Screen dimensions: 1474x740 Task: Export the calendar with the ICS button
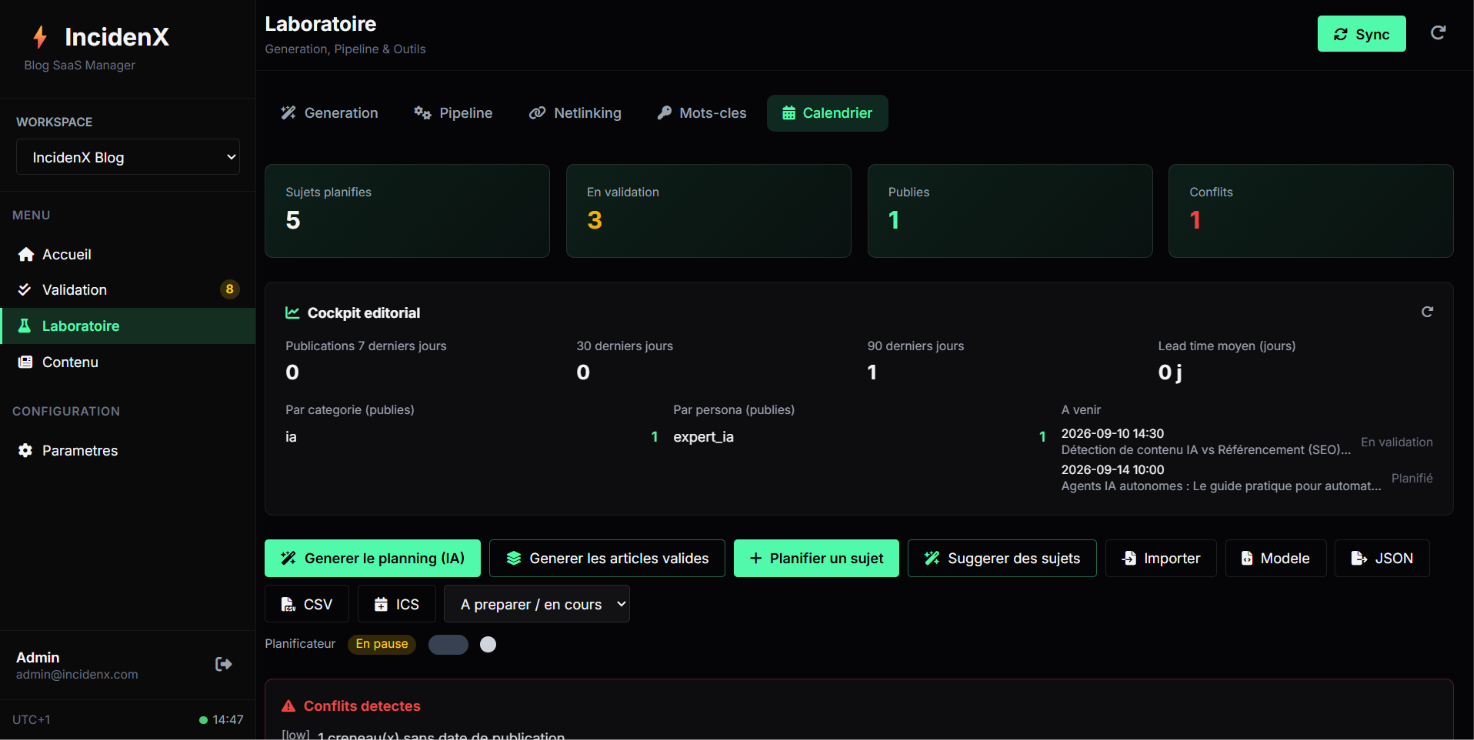(x=396, y=604)
